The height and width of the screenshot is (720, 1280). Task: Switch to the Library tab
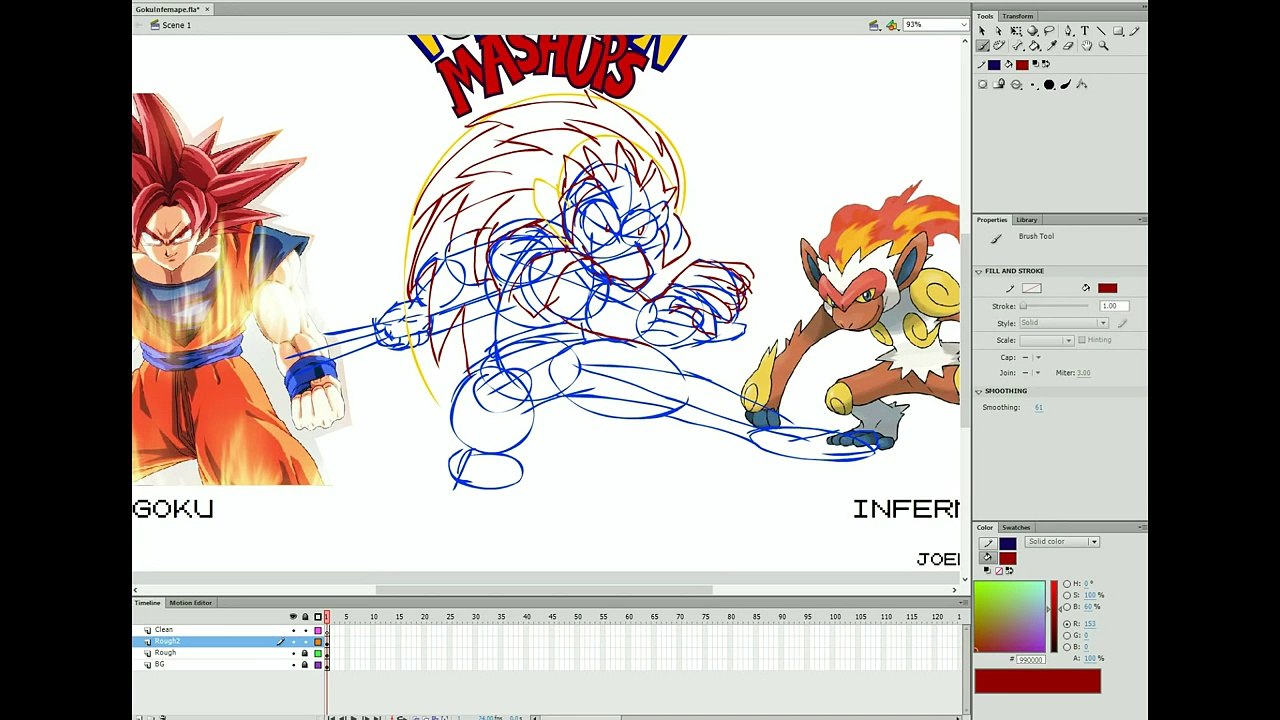[x=1027, y=220]
